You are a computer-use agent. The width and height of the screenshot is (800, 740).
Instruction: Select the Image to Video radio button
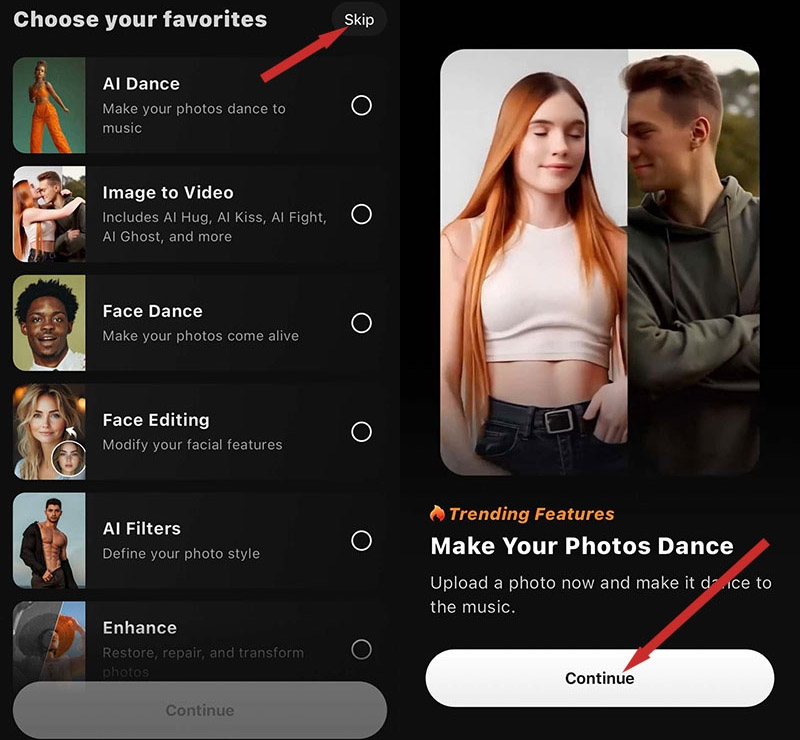click(361, 214)
